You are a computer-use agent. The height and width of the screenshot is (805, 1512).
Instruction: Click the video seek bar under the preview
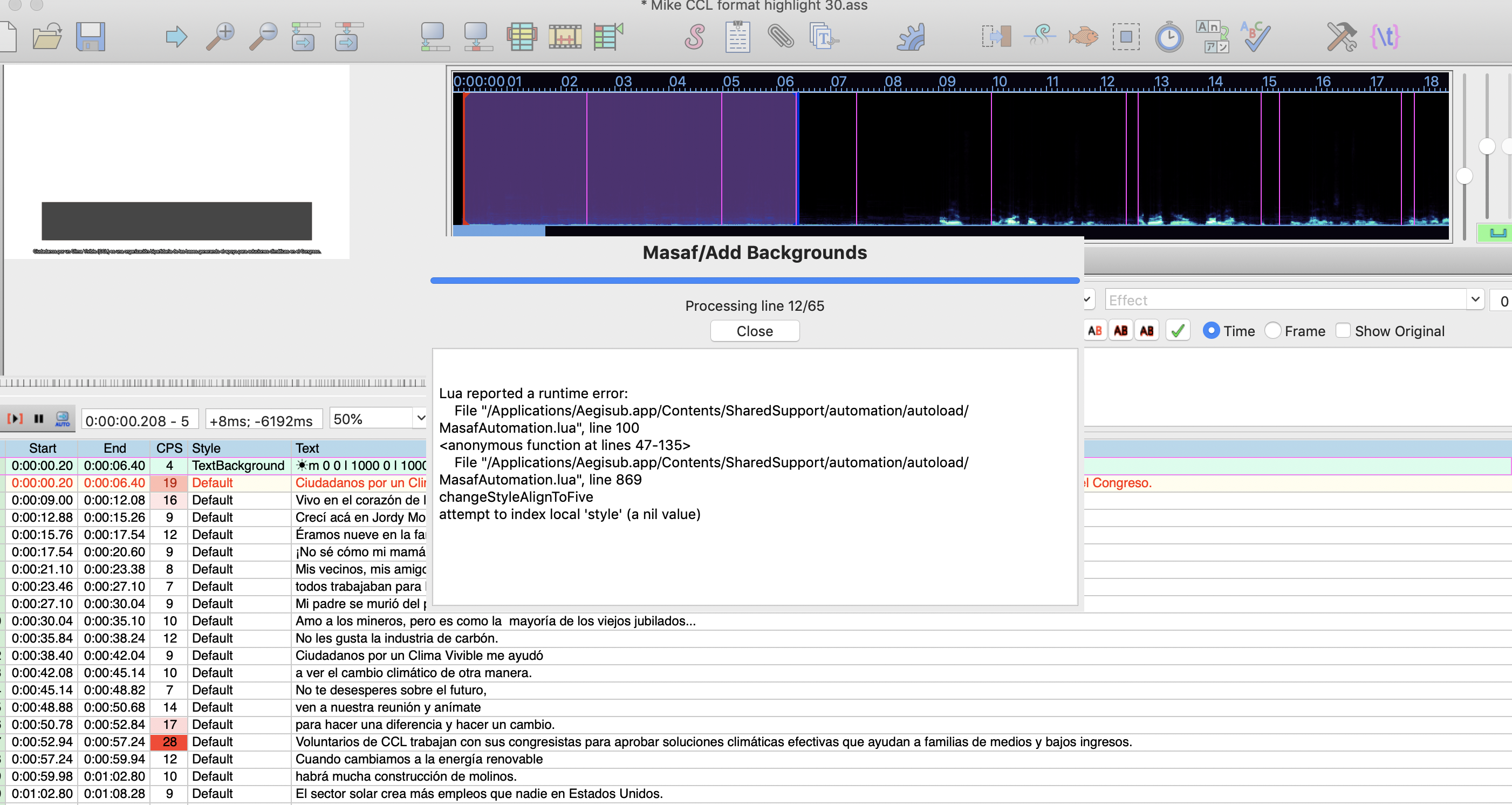pyautogui.click(x=213, y=383)
